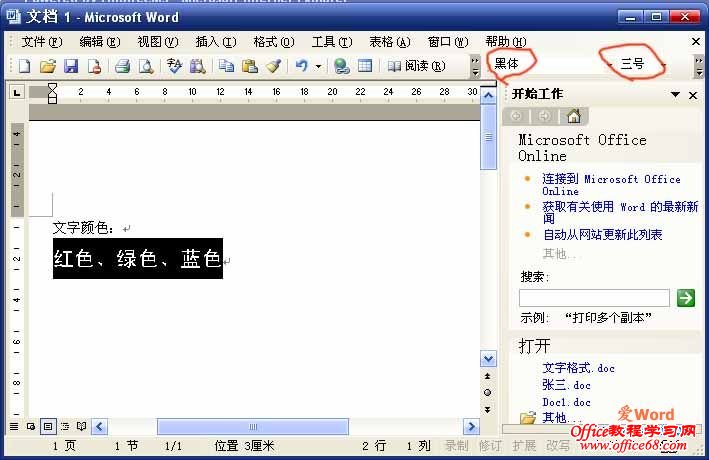
Task: Switch to Normal view button
Action: [x=14, y=427]
